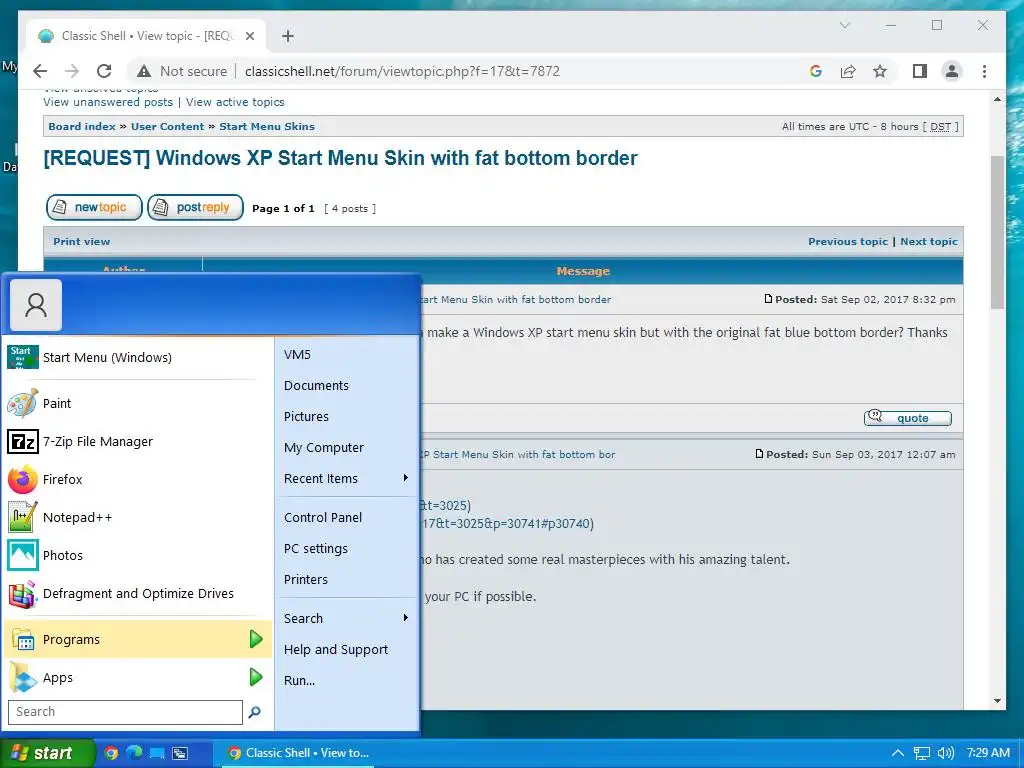
Task: Open Paint from the start menu
Action: (x=137, y=404)
